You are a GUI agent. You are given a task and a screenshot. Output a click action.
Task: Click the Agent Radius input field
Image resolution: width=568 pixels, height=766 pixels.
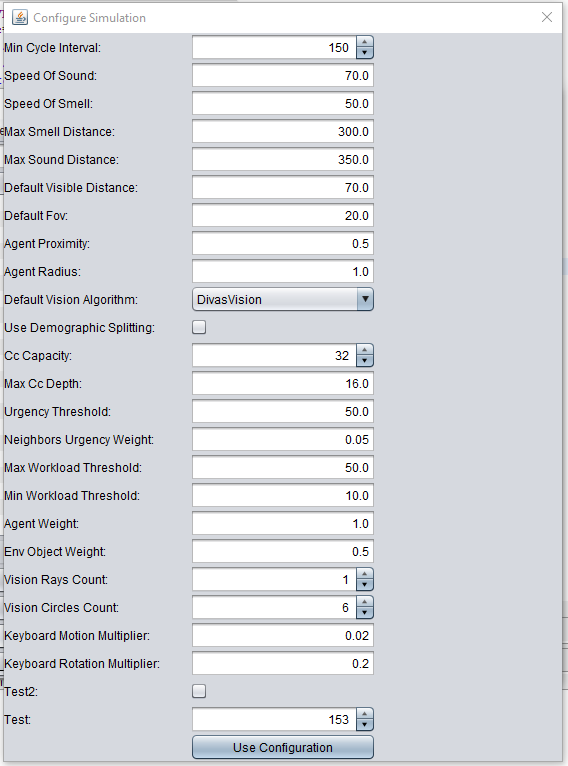(283, 272)
